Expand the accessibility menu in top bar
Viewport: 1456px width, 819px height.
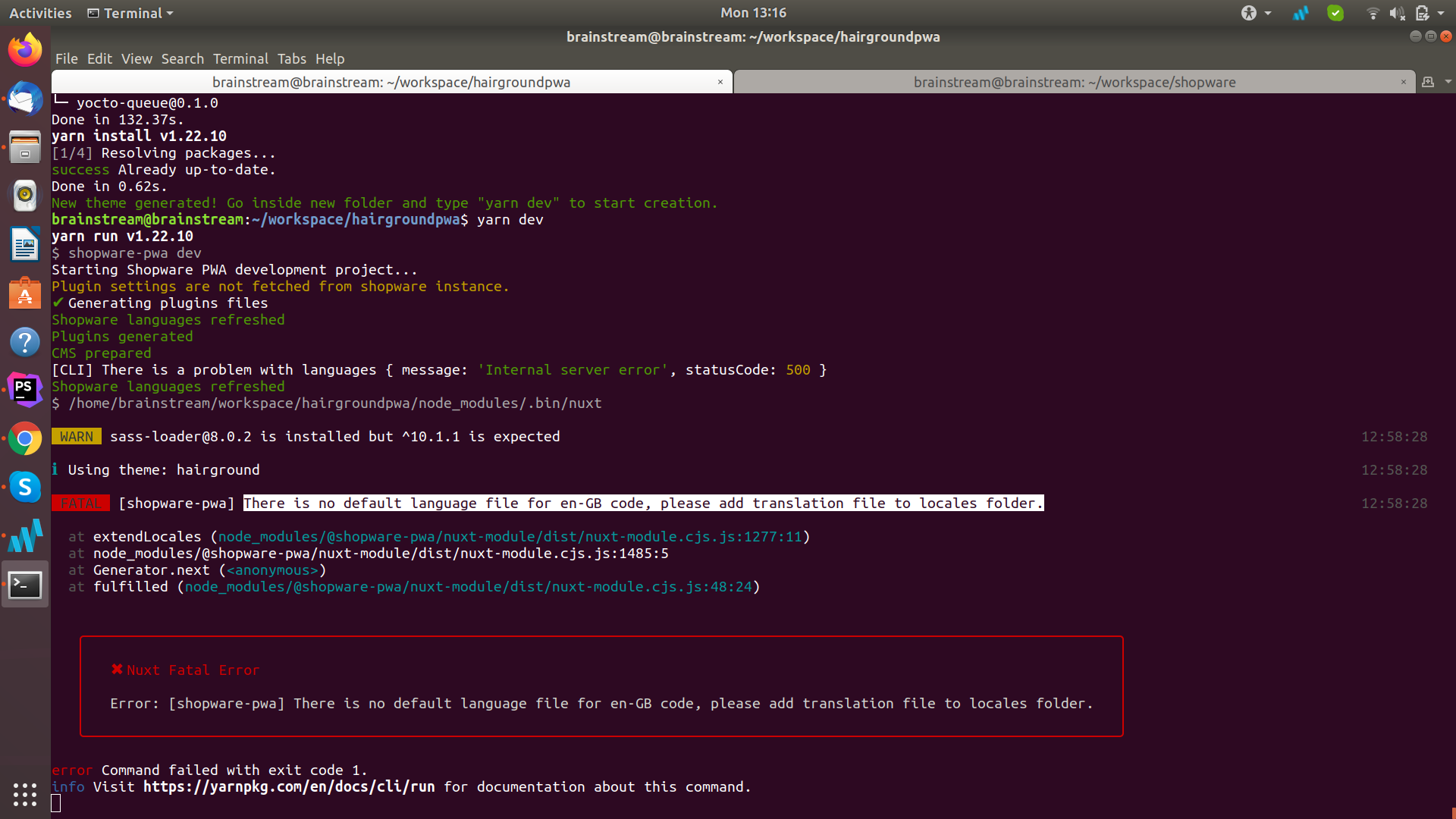pyautogui.click(x=1256, y=13)
